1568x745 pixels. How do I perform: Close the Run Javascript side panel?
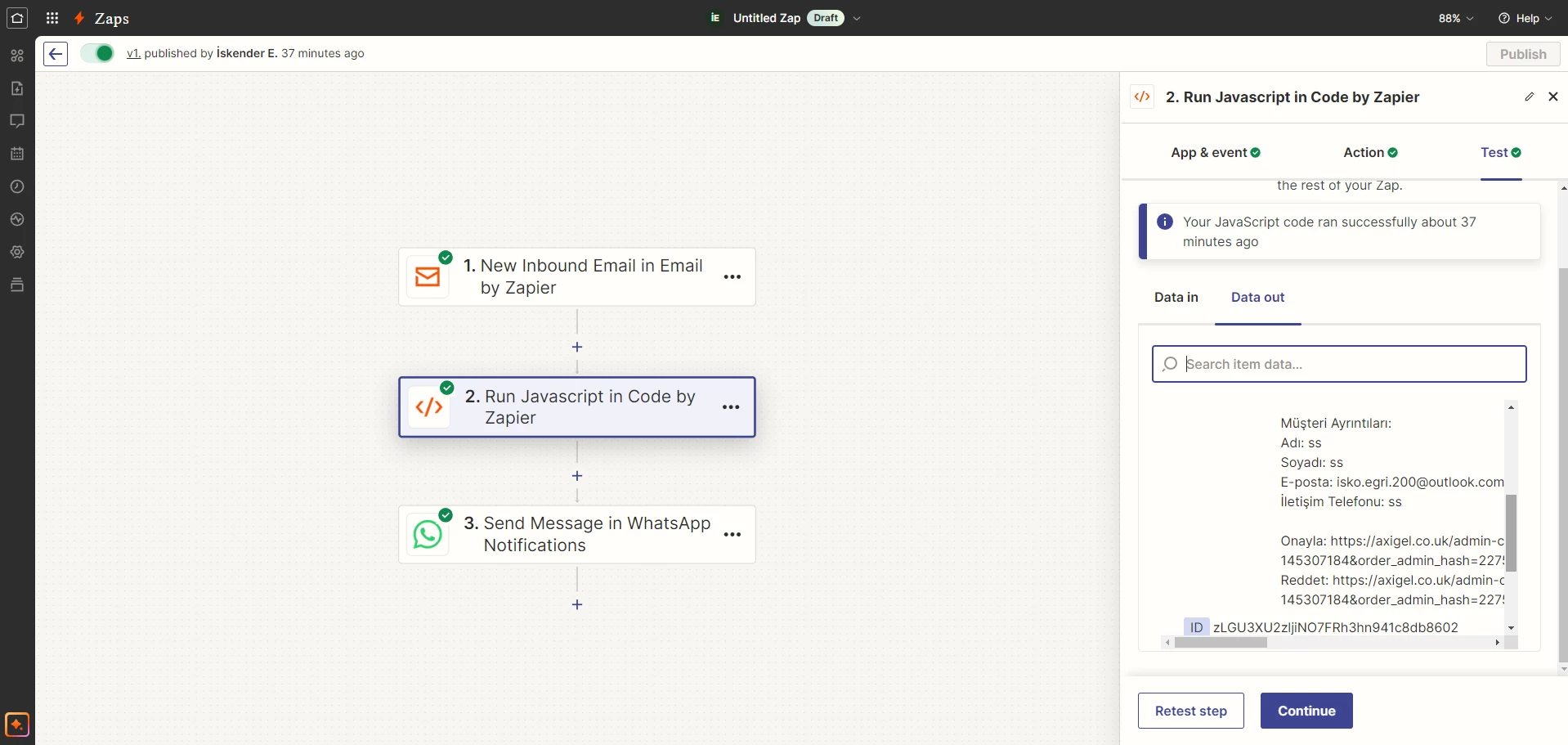coord(1553,96)
